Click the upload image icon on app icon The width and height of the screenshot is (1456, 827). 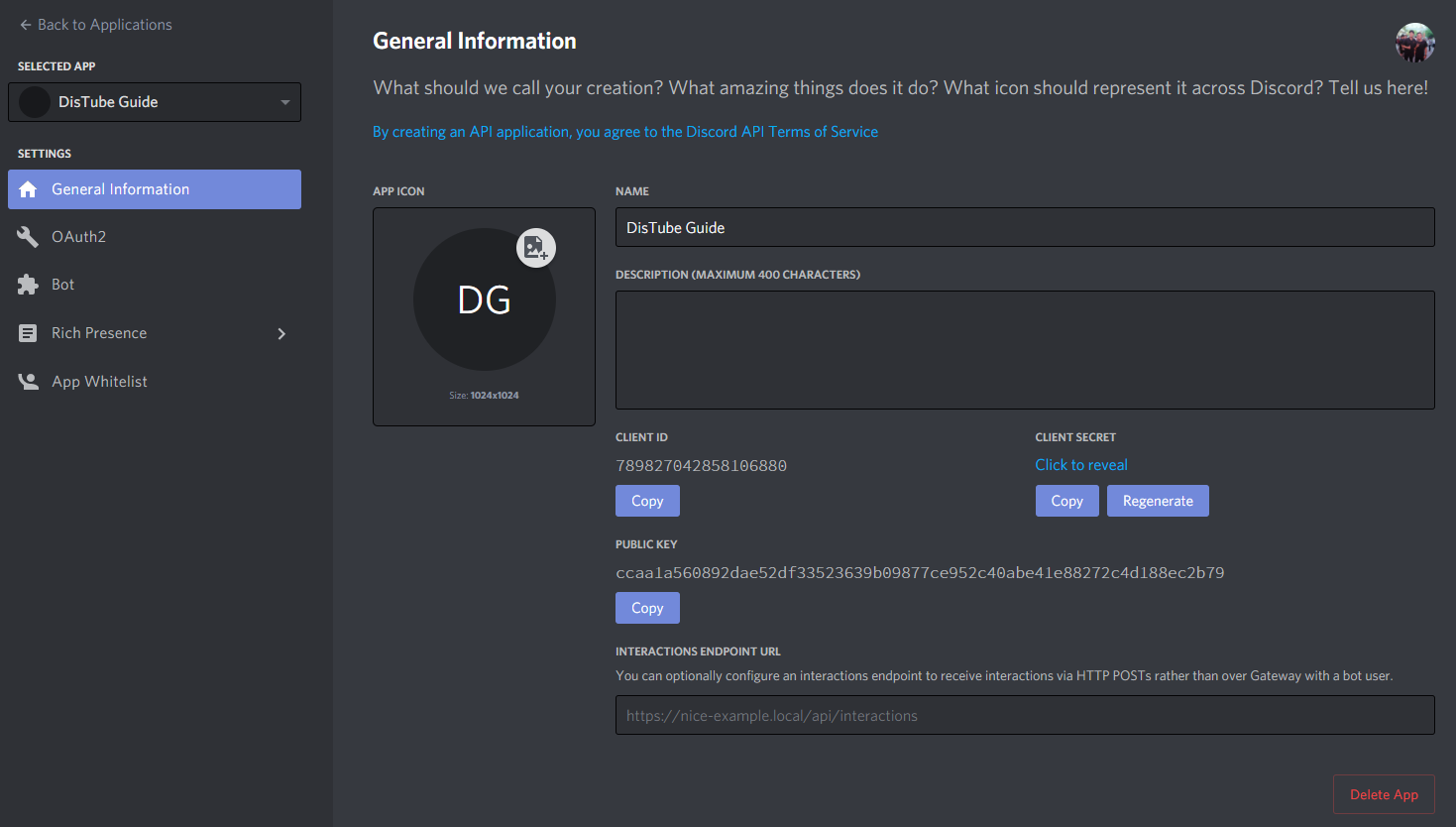point(536,248)
